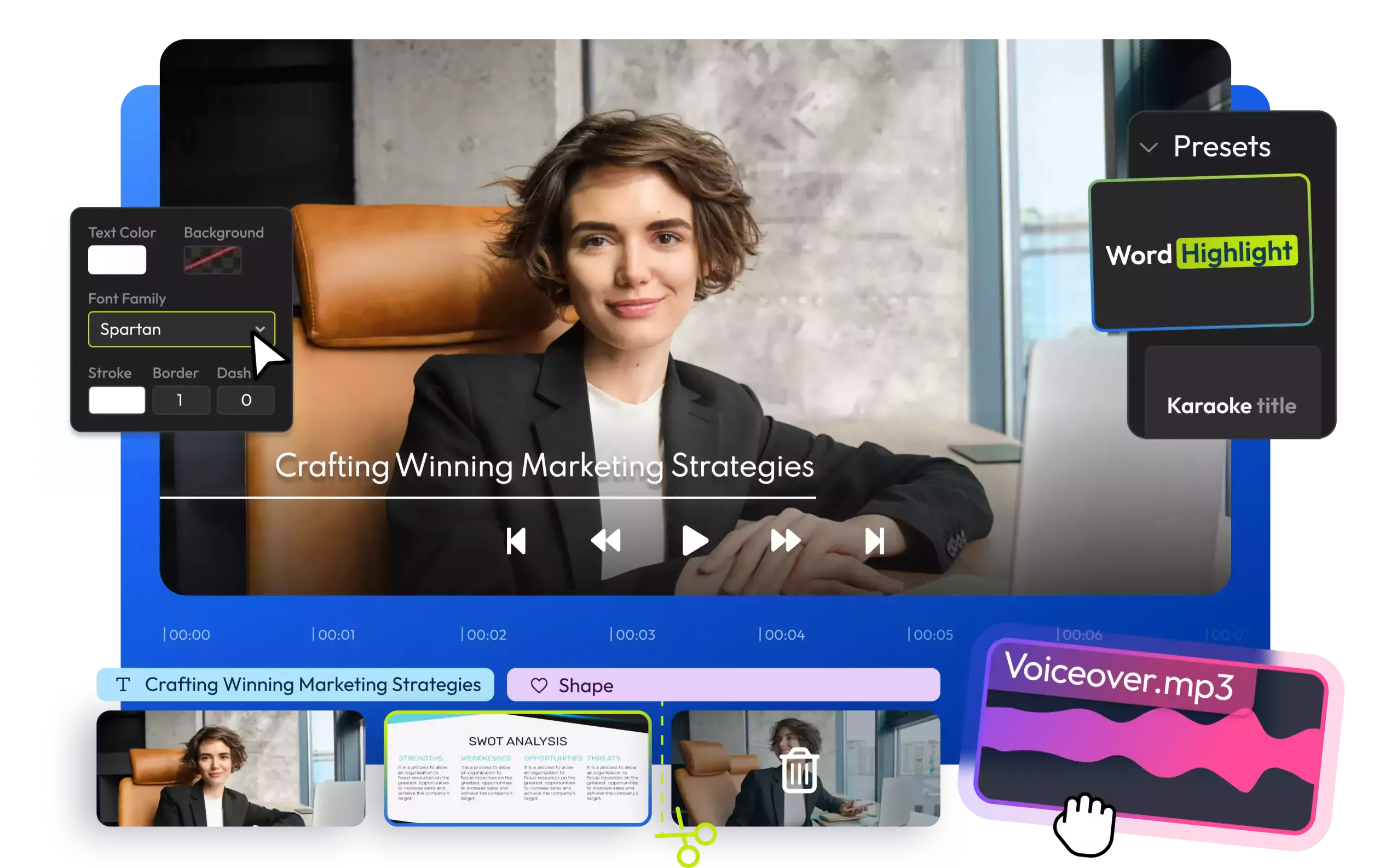The width and height of the screenshot is (1391, 868).
Task: Click the trash icon on the last clip
Action: point(799,771)
